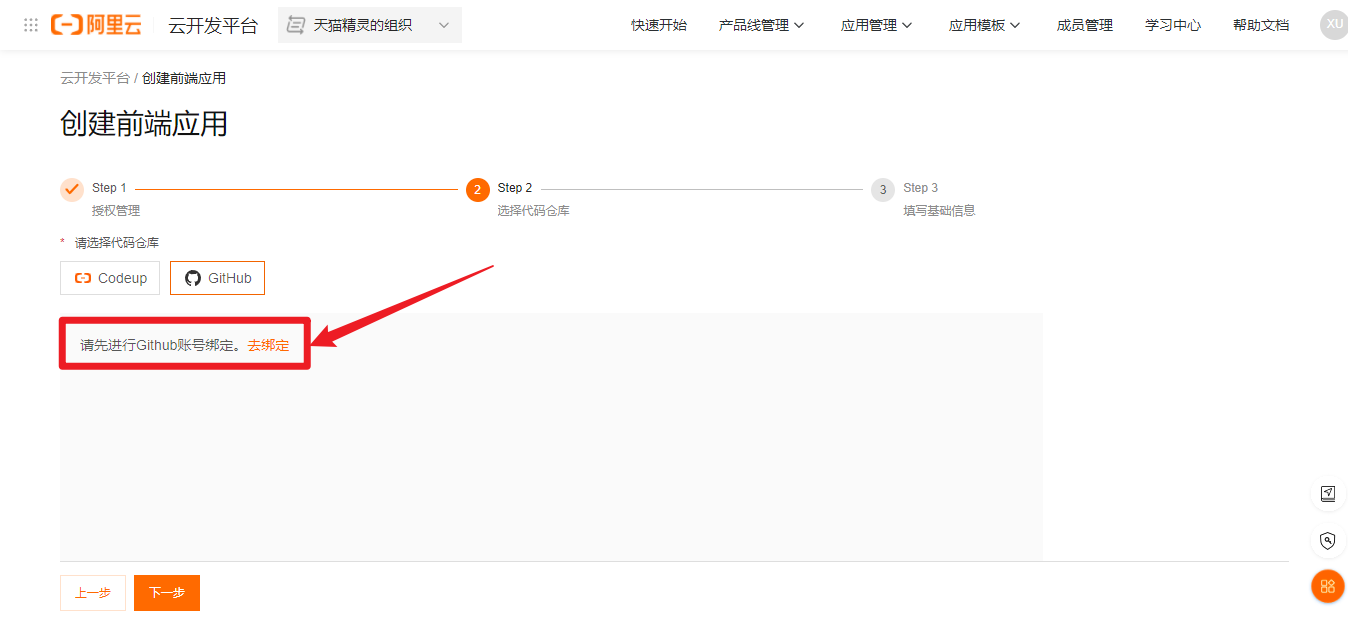Click the Step 1 completed checkmark
This screenshot has width=1348, height=625.
[x=72, y=189]
